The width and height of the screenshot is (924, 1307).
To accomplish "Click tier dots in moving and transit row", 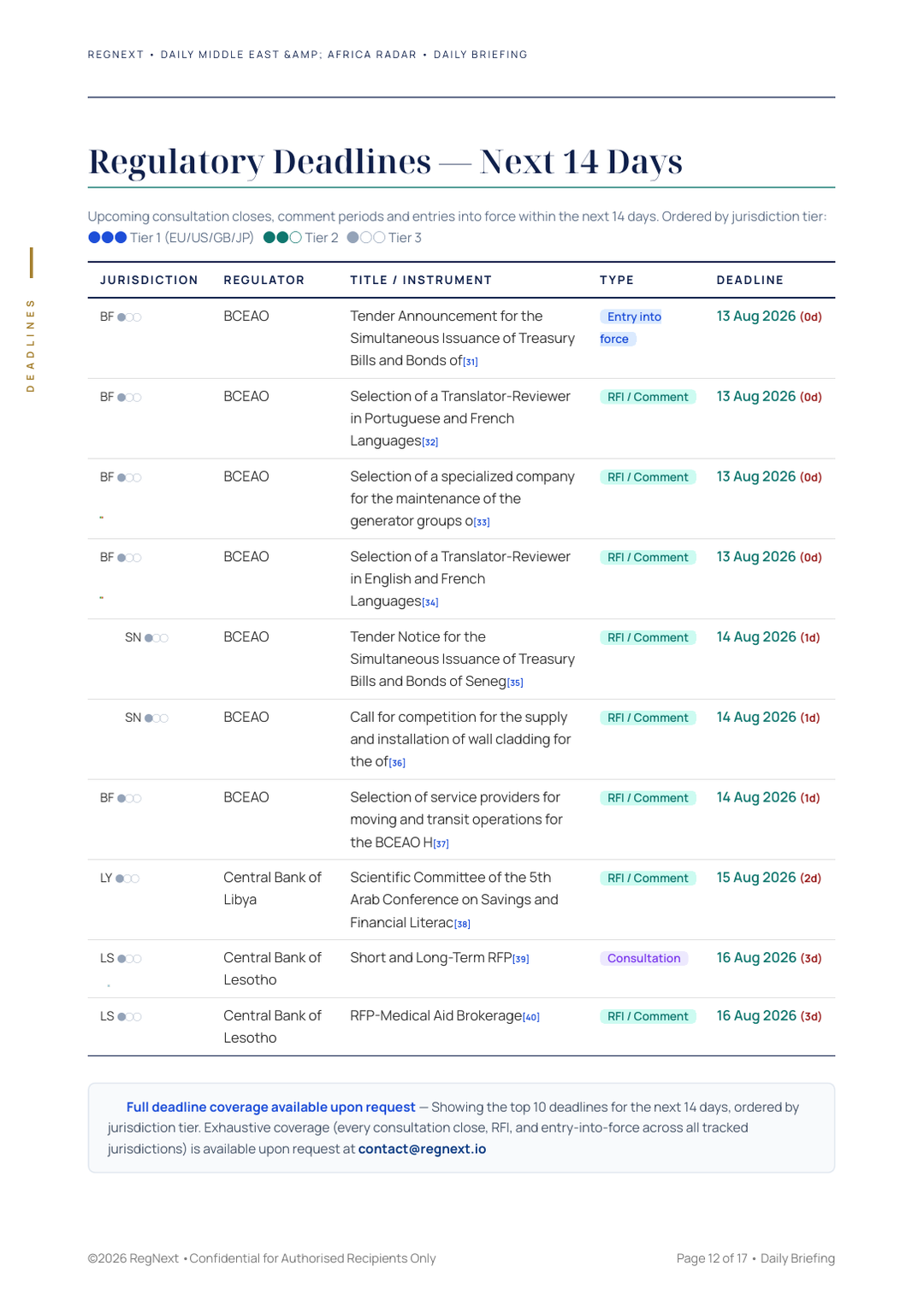I will (x=129, y=799).
